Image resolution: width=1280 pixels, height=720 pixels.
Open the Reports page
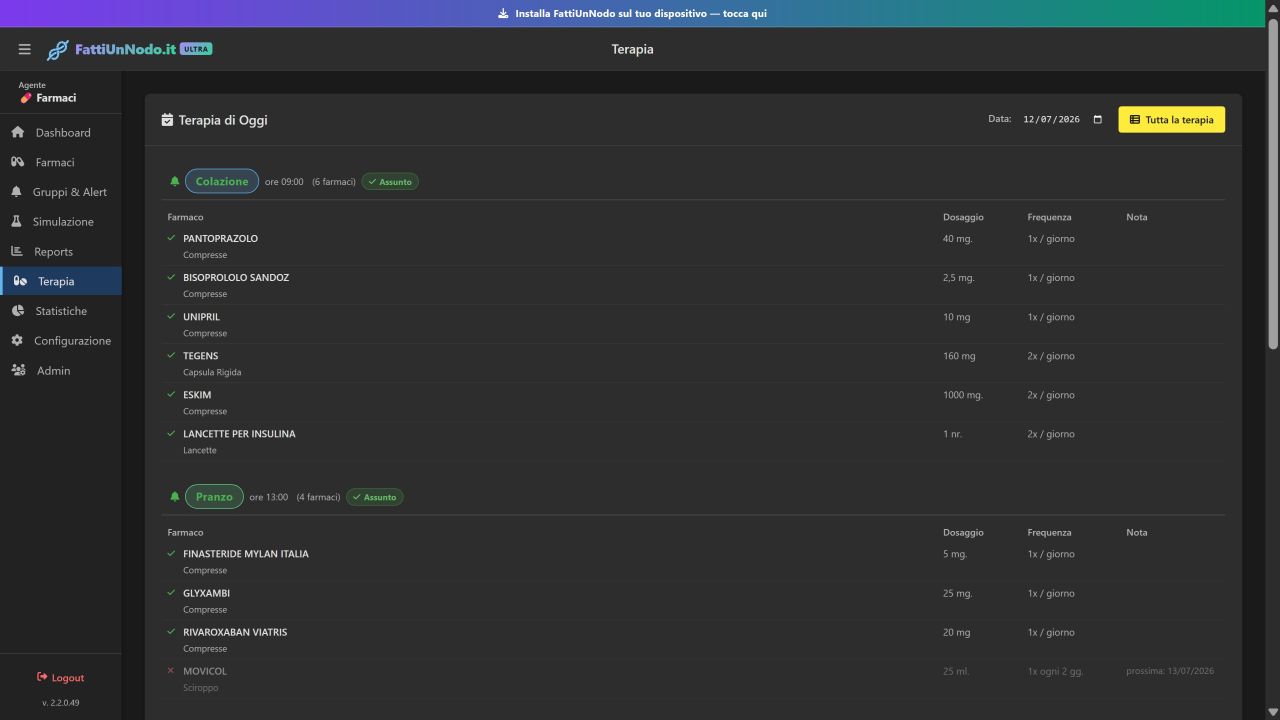[61, 252]
